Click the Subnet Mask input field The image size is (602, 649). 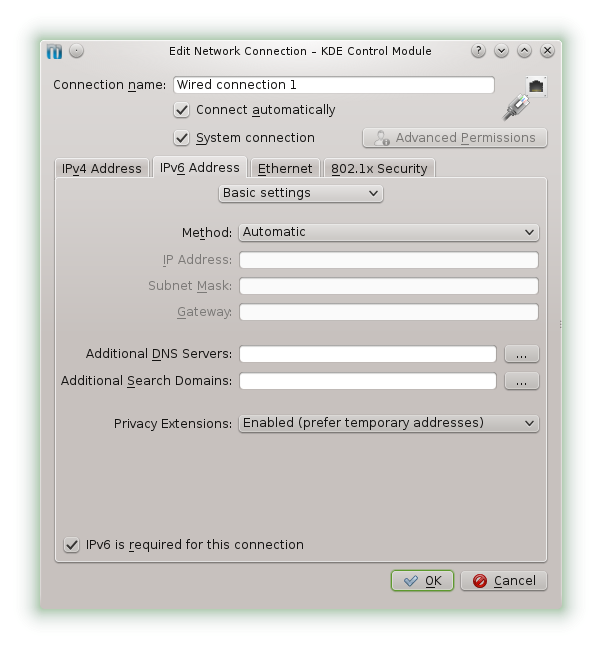pos(389,286)
